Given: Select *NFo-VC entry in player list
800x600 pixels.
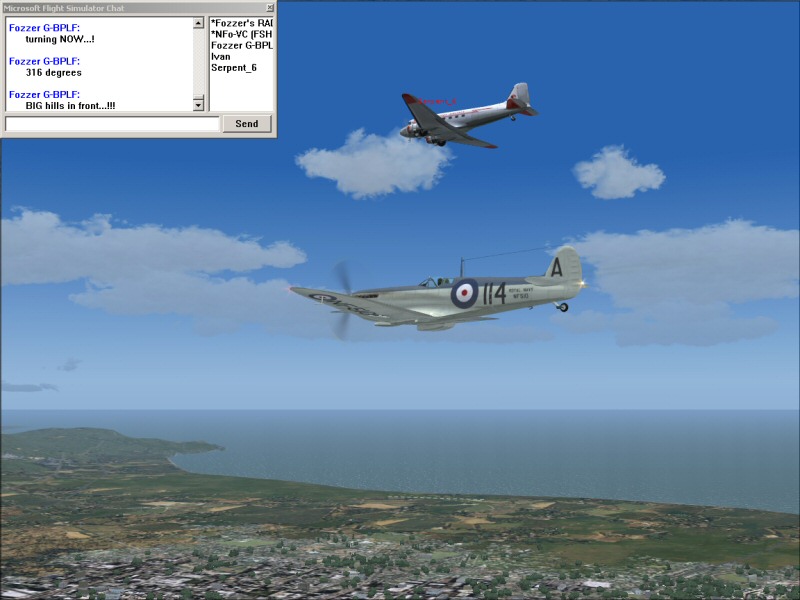Looking at the screenshot, I should click(x=241, y=33).
